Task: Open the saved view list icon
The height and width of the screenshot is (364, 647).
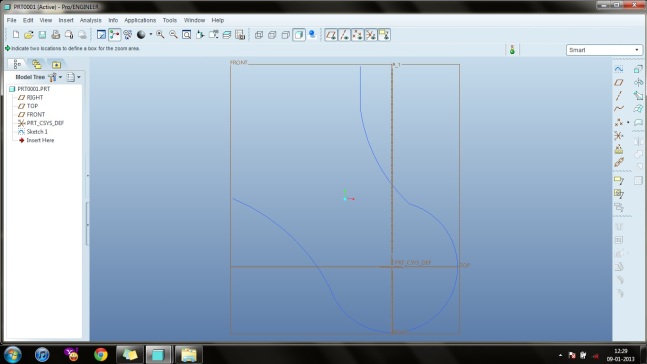Action: 213,35
